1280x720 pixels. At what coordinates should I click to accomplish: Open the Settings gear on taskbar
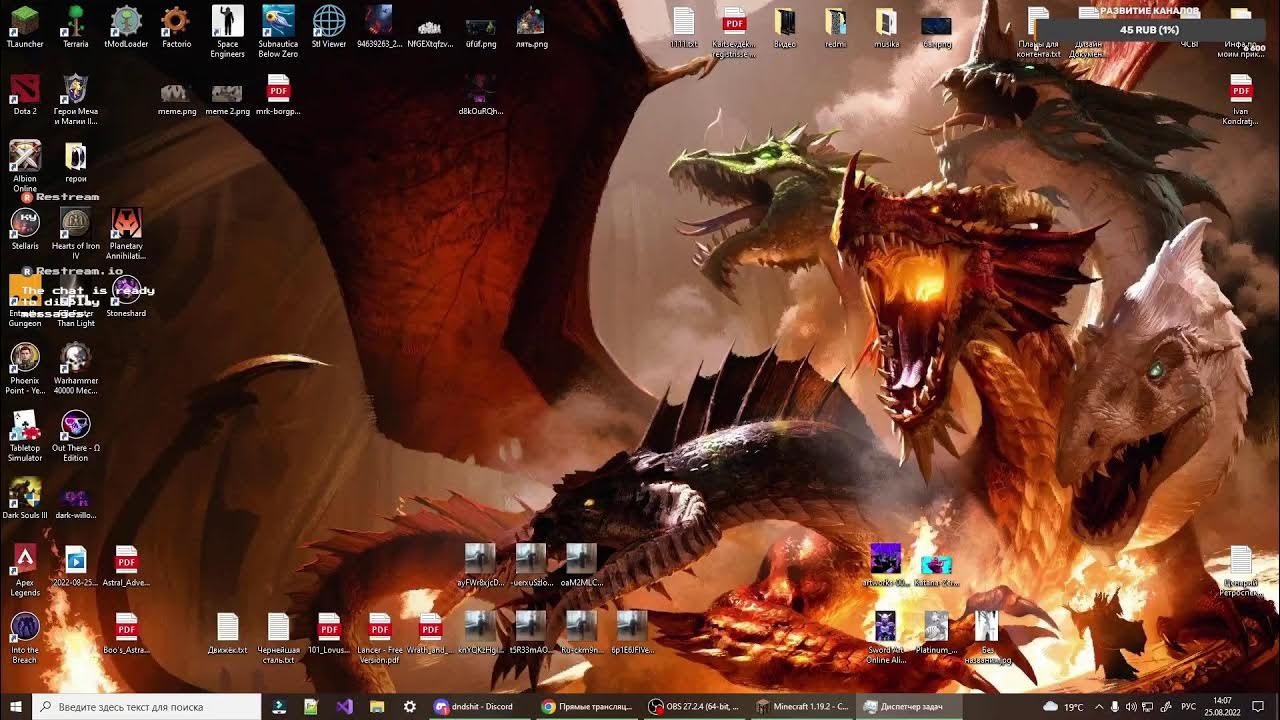pyautogui.click(x=409, y=706)
